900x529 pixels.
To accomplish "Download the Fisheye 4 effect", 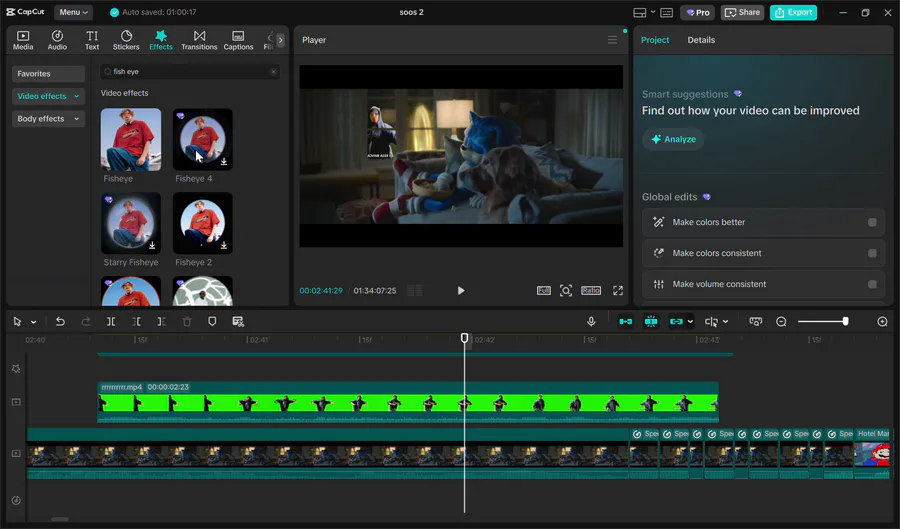I will 224,162.
